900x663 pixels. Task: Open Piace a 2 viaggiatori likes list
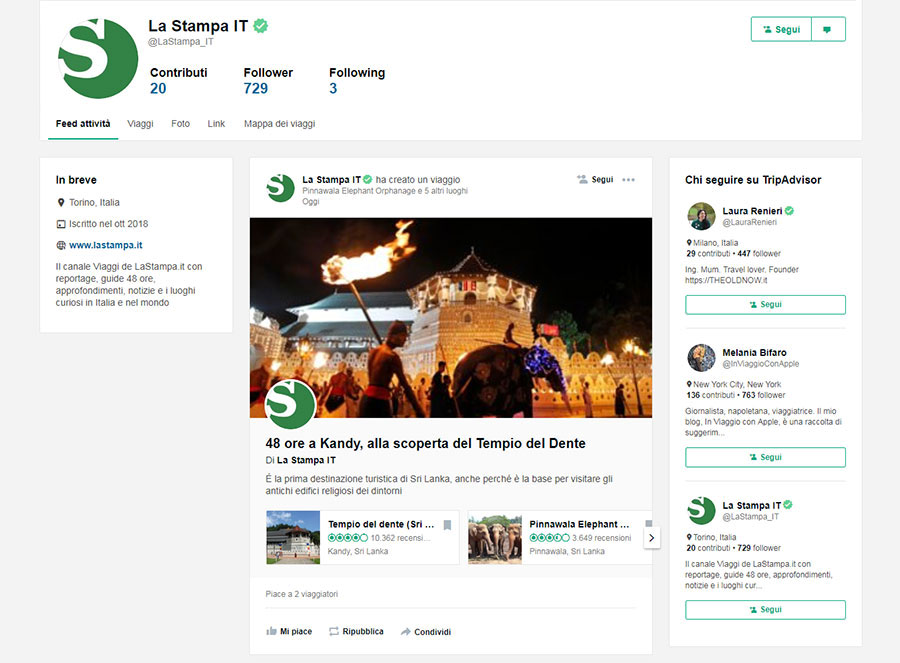pos(301,594)
